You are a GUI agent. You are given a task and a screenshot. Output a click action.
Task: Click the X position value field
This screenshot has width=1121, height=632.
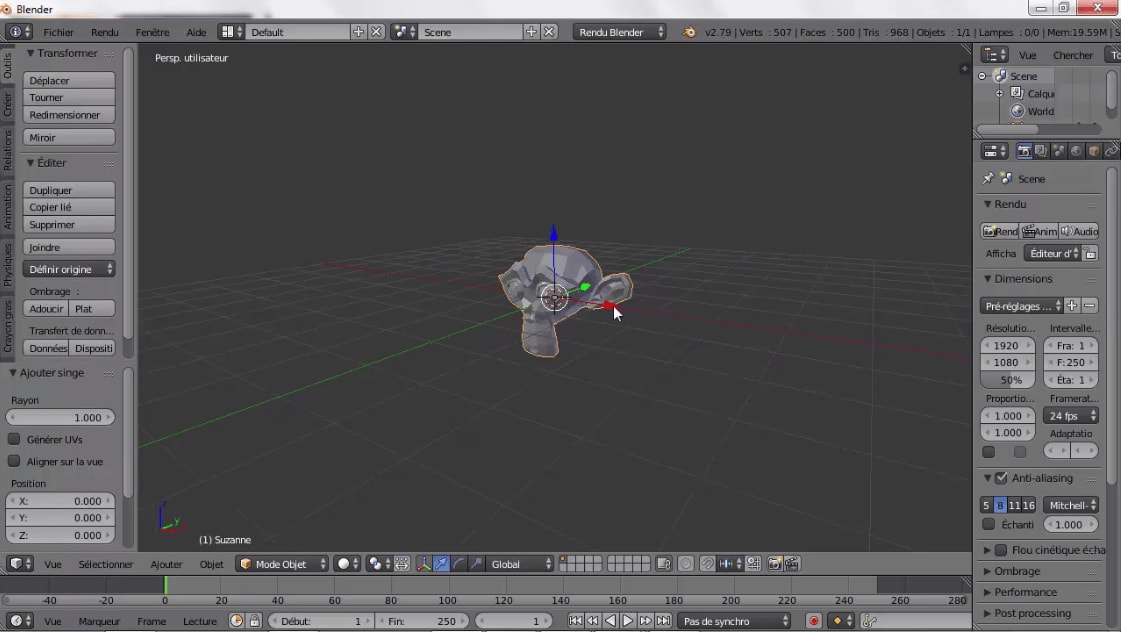[60, 500]
